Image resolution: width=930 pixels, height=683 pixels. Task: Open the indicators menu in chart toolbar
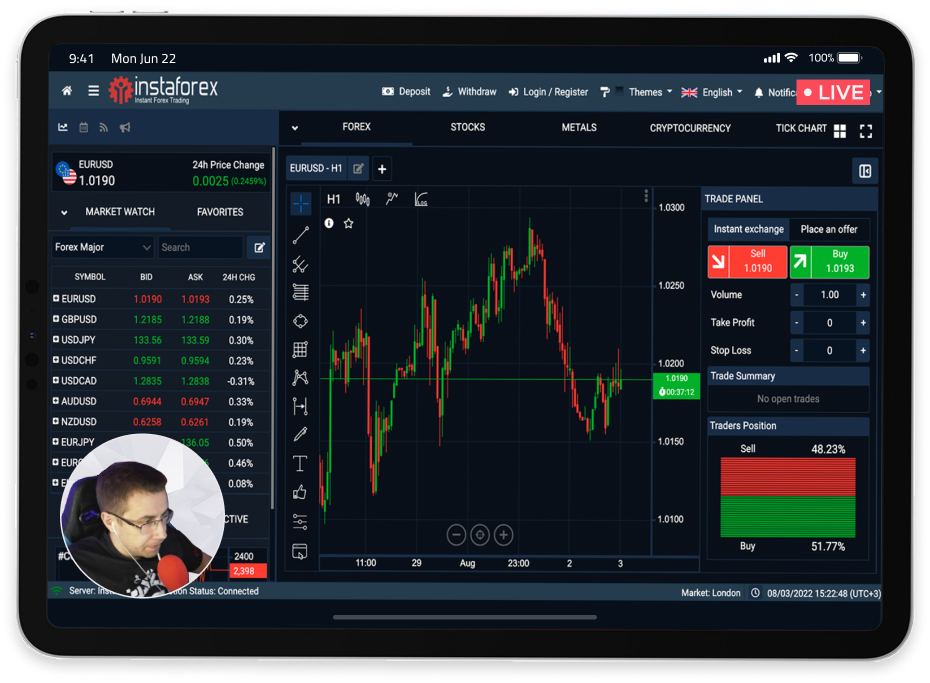(x=392, y=199)
